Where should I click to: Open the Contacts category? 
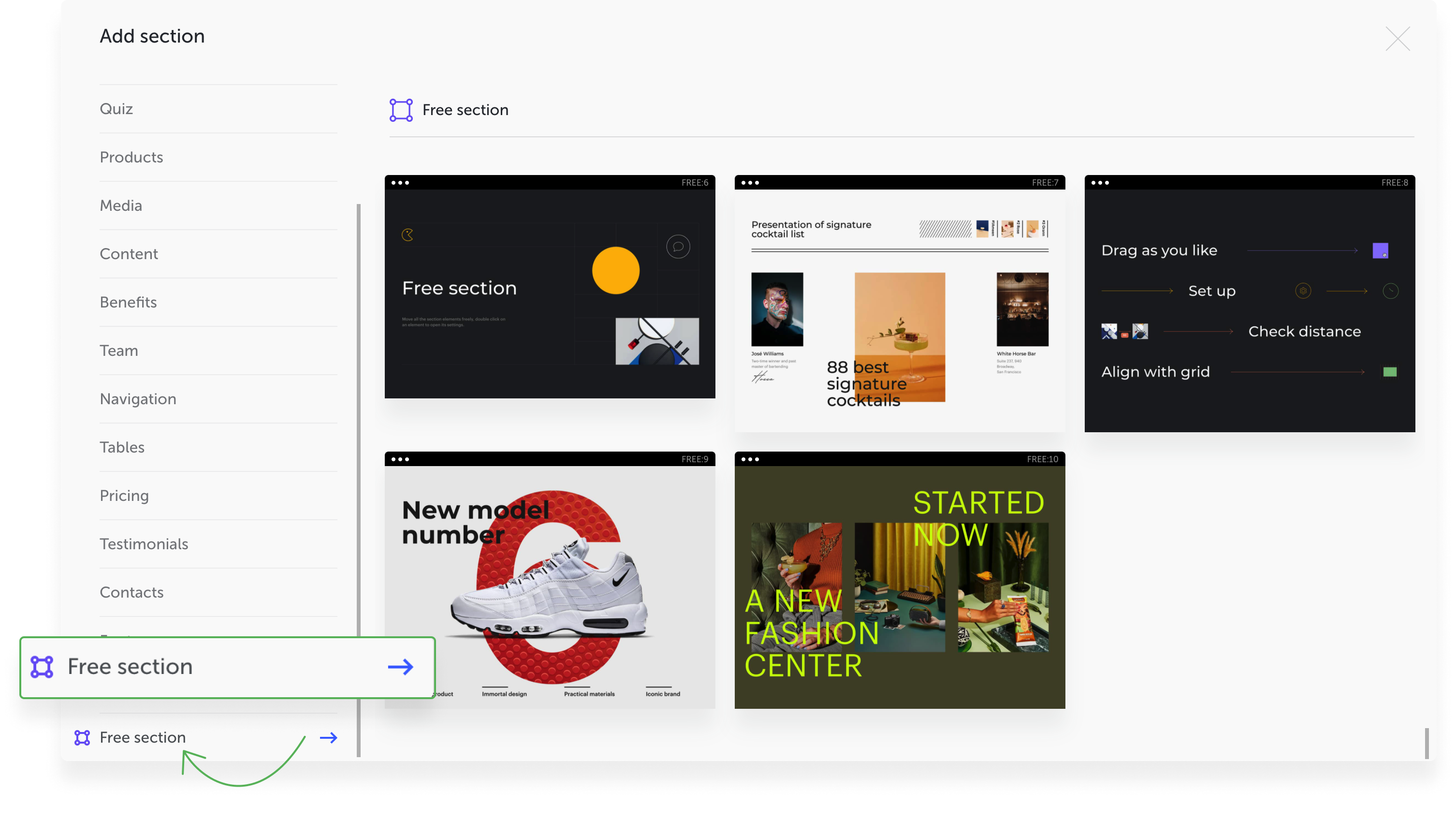click(131, 592)
